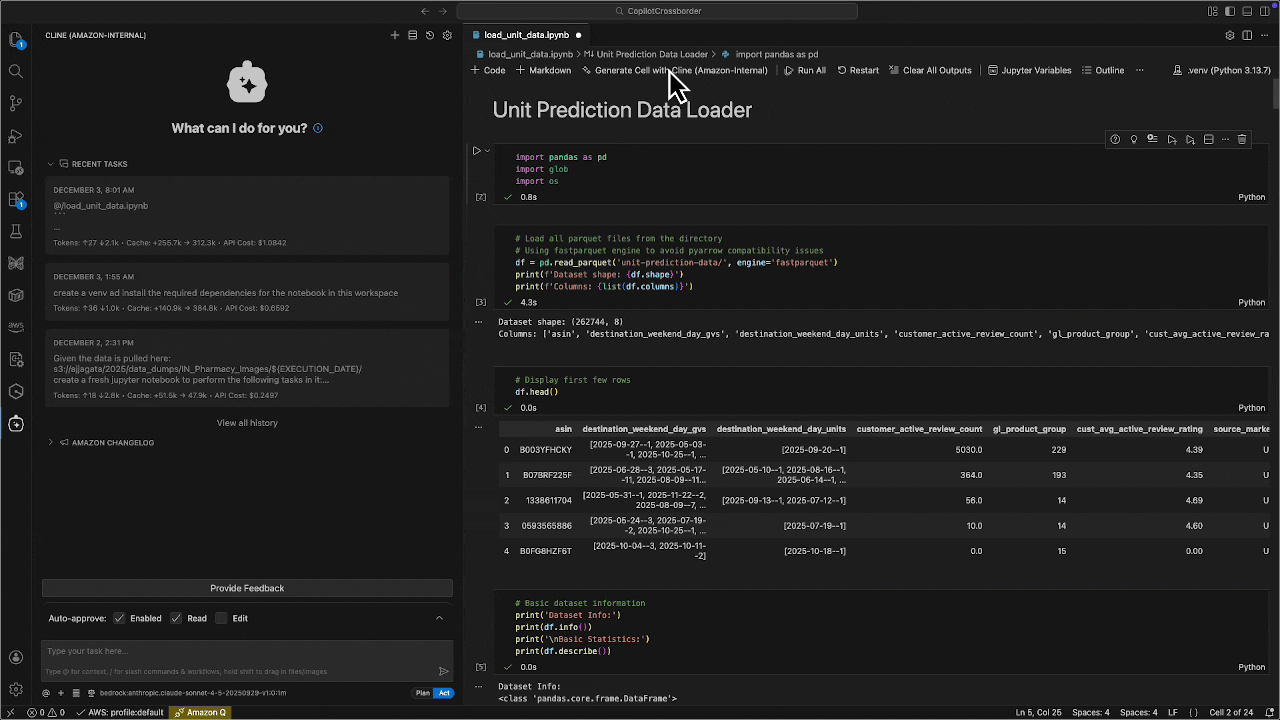Select the Source Control icon
The height and width of the screenshot is (720, 1280).
pyautogui.click(x=16, y=103)
